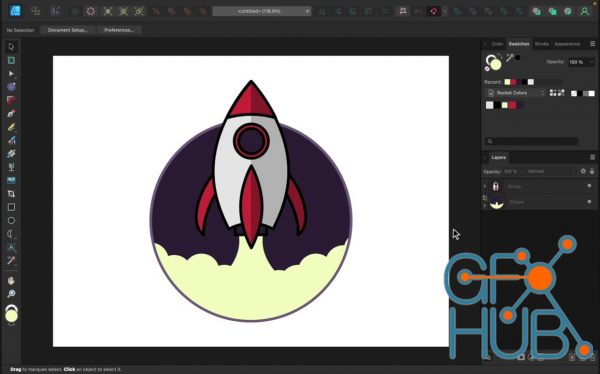600x374 pixels.
Task: Switch to the Appearance tab
Action: tap(567, 44)
